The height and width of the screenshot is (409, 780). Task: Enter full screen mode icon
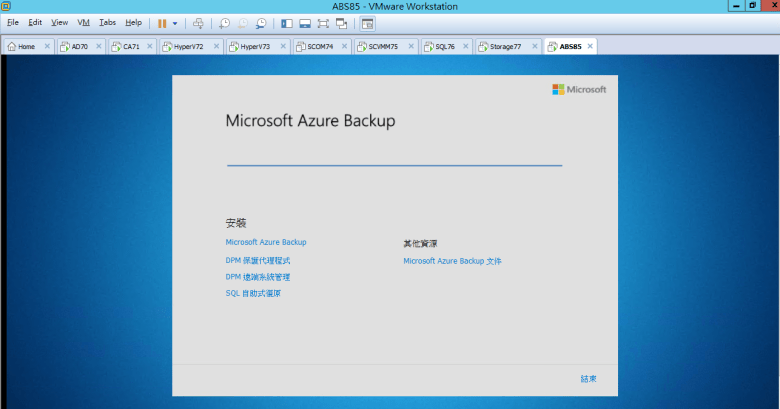click(322, 22)
